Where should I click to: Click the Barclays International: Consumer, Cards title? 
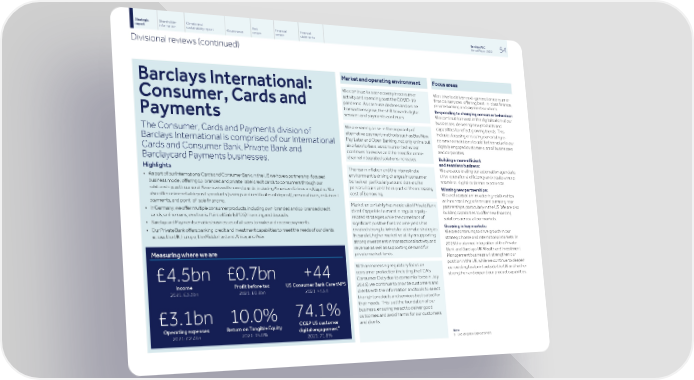pos(225,91)
